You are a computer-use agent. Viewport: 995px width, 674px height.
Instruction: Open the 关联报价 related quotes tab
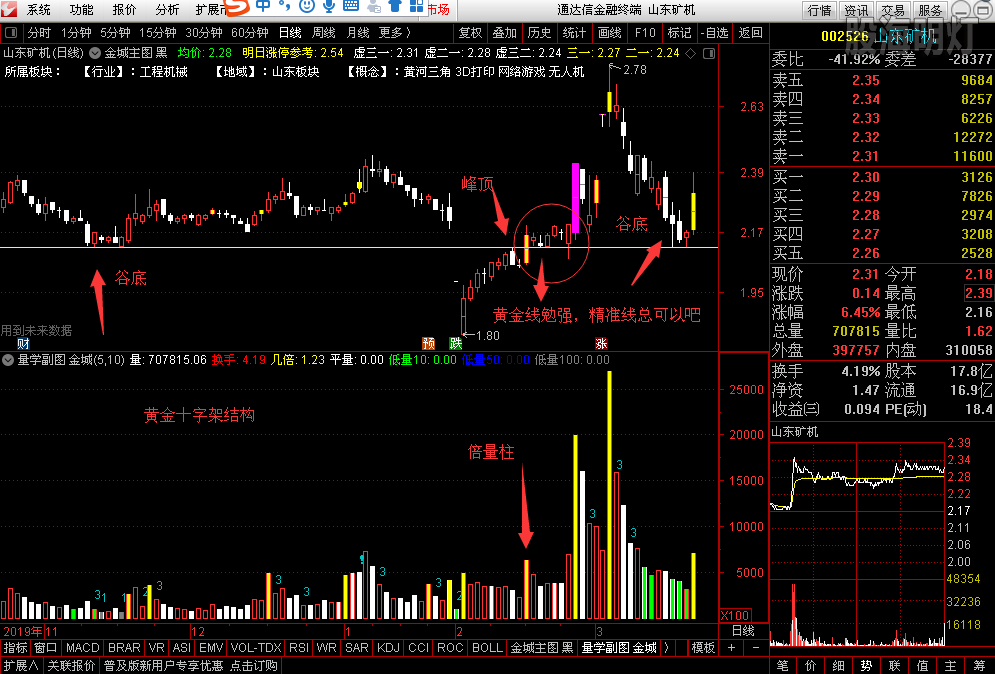pyautogui.click(x=71, y=665)
